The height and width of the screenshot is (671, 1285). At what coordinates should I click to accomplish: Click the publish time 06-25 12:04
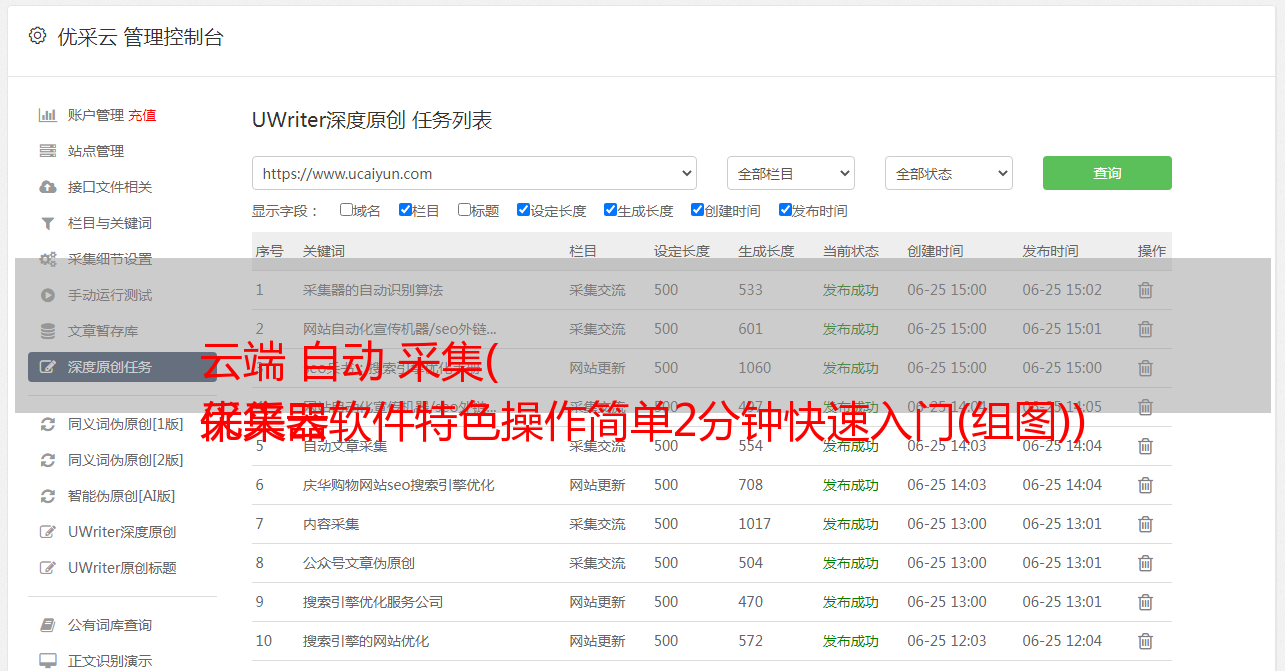click(1062, 641)
